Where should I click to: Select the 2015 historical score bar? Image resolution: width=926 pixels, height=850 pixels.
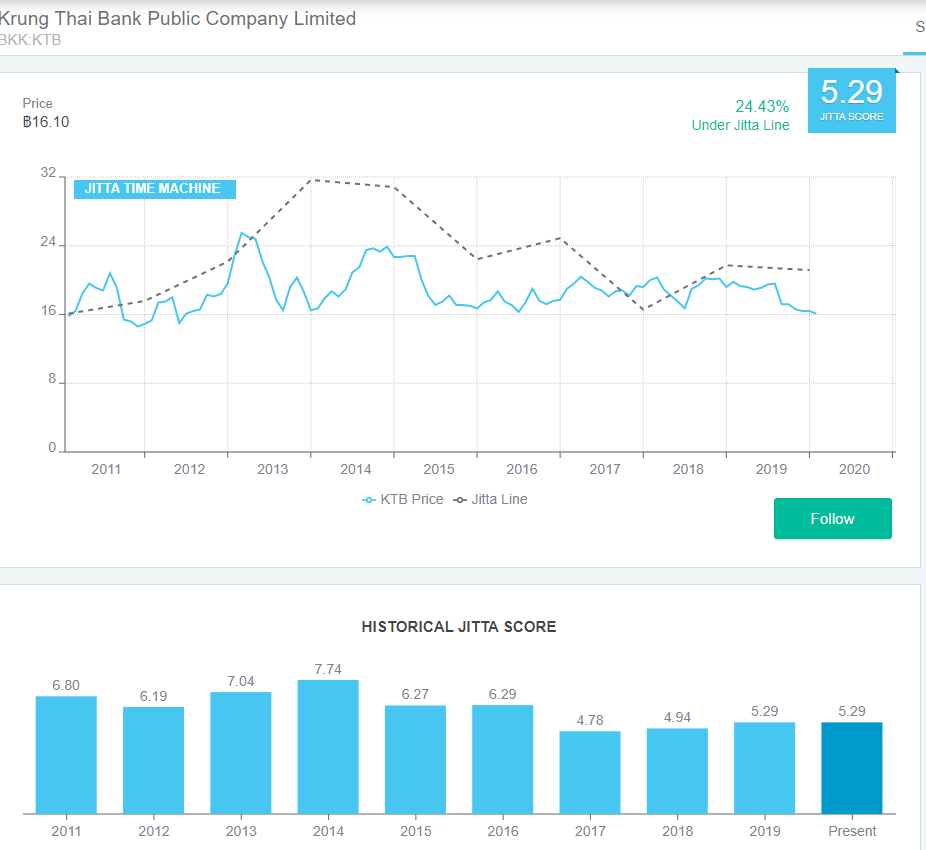click(415, 760)
